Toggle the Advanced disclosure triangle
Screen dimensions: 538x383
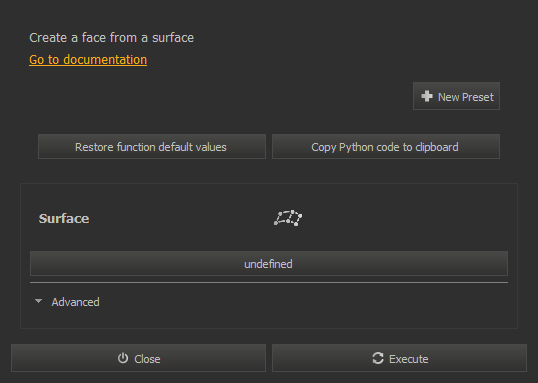tap(38, 301)
